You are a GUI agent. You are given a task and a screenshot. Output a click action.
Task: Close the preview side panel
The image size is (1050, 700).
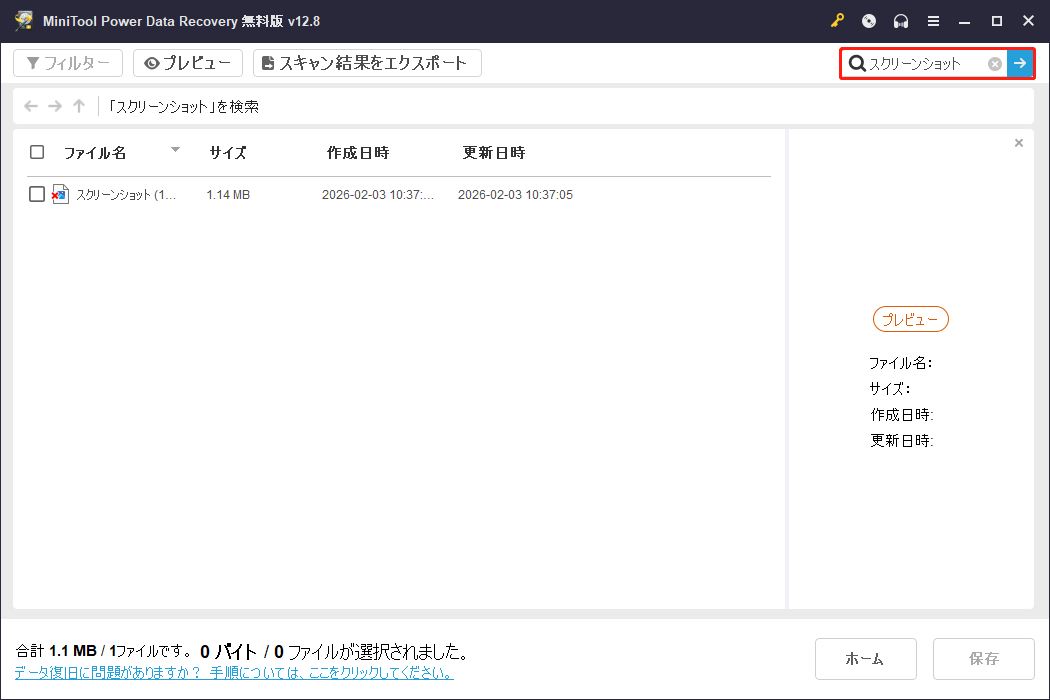coord(1019,143)
